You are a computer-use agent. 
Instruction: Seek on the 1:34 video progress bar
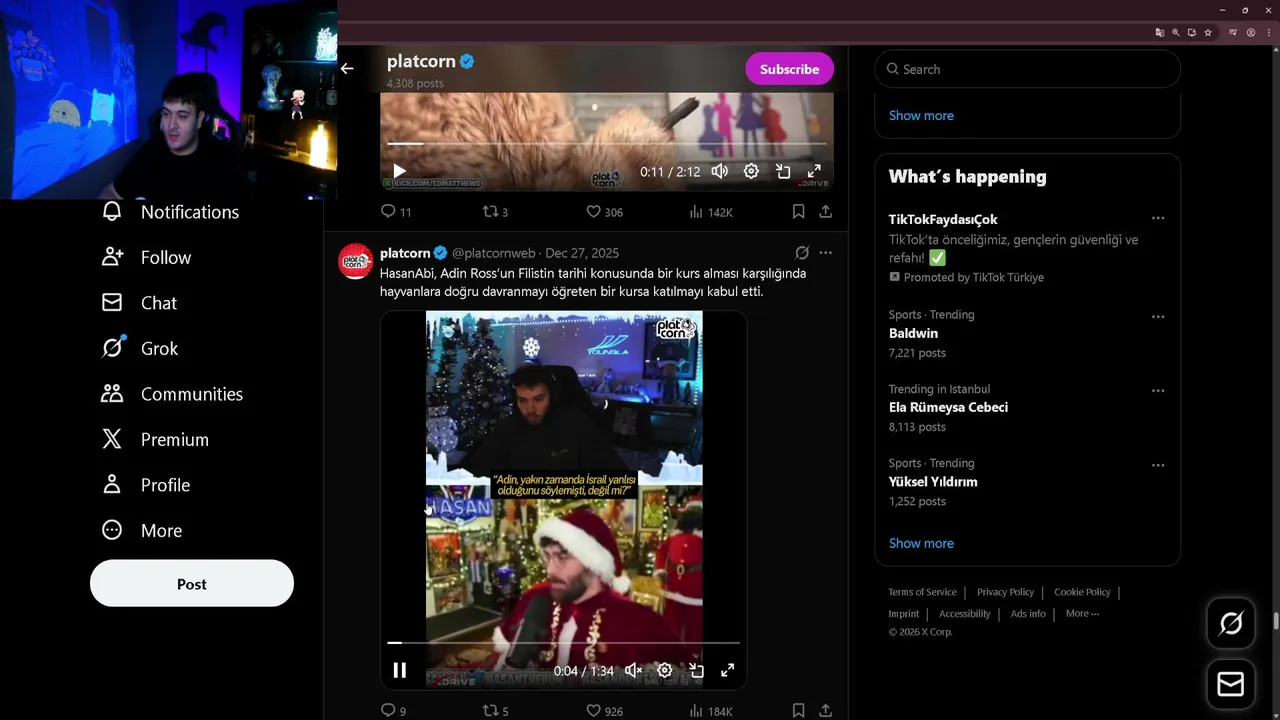pyautogui.click(x=564, y=643)
